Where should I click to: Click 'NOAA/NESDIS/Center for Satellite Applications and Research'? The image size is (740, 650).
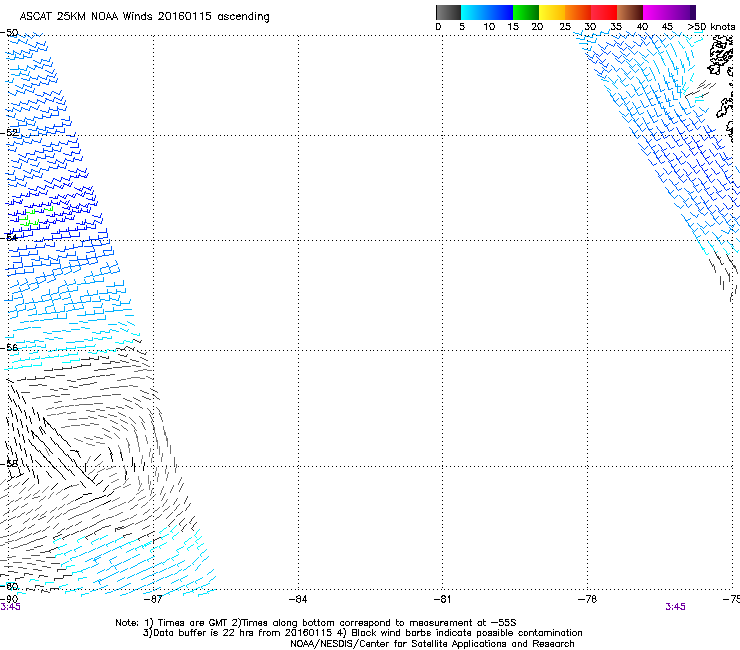[x=432, y=644]
